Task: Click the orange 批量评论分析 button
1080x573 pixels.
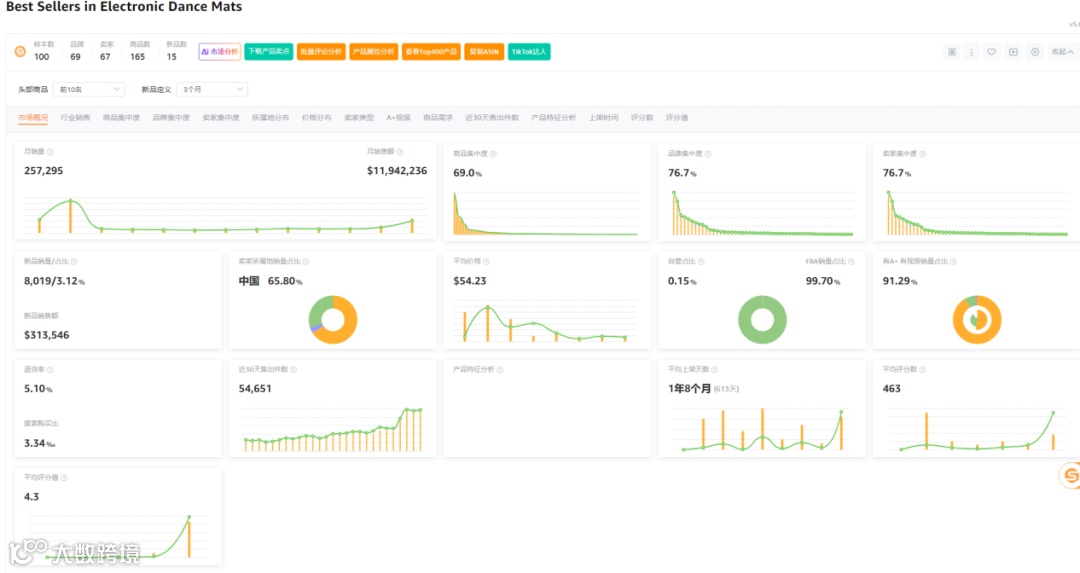Action: pyautogui.click(x=321, y=52)
